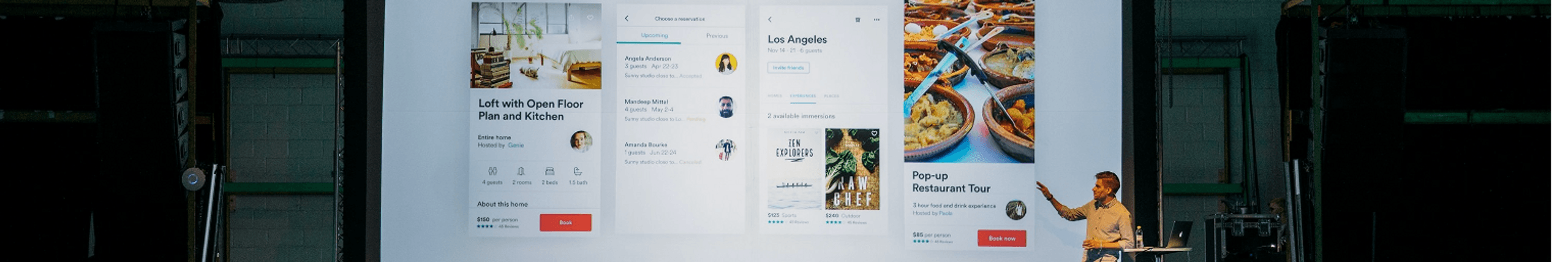Favorite the Raw Chef experience heart

[x=874, y=133]
